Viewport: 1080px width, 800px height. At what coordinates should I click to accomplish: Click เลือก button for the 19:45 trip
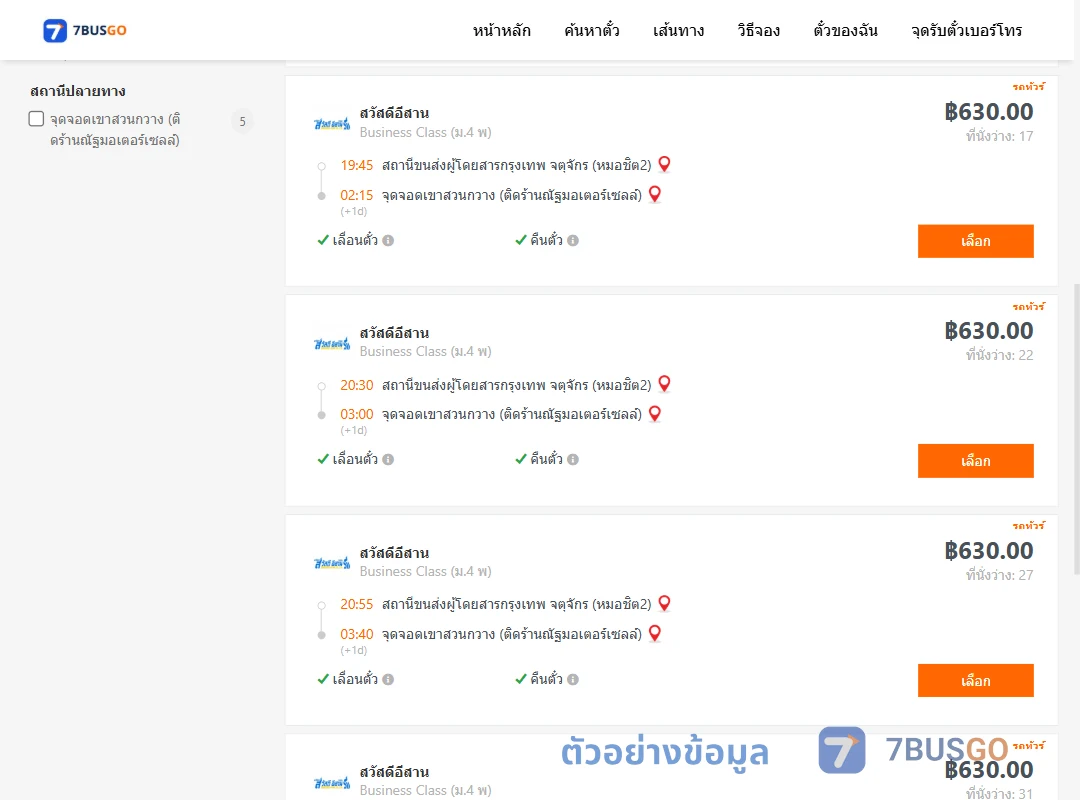click(x=975, y=241)
